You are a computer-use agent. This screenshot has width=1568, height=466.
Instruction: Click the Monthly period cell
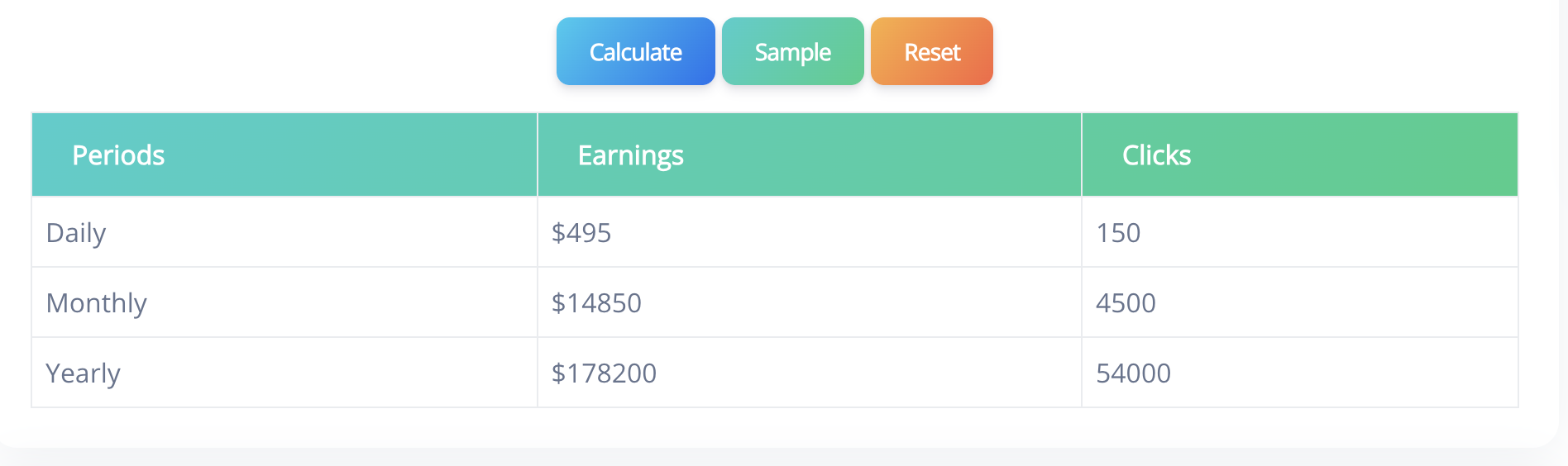97,303
